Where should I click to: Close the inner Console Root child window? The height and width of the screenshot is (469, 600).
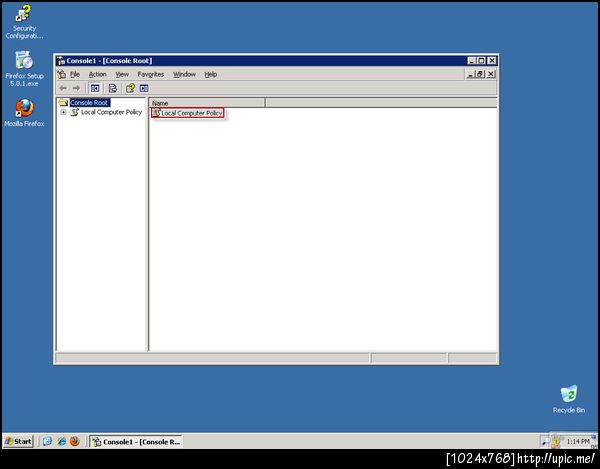pos(491,74)
